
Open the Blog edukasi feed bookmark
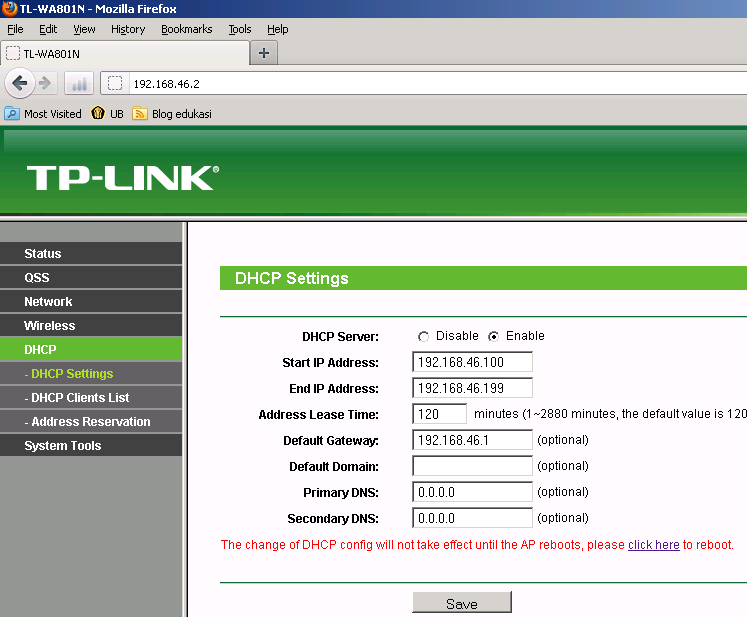(x=172, y=114)
